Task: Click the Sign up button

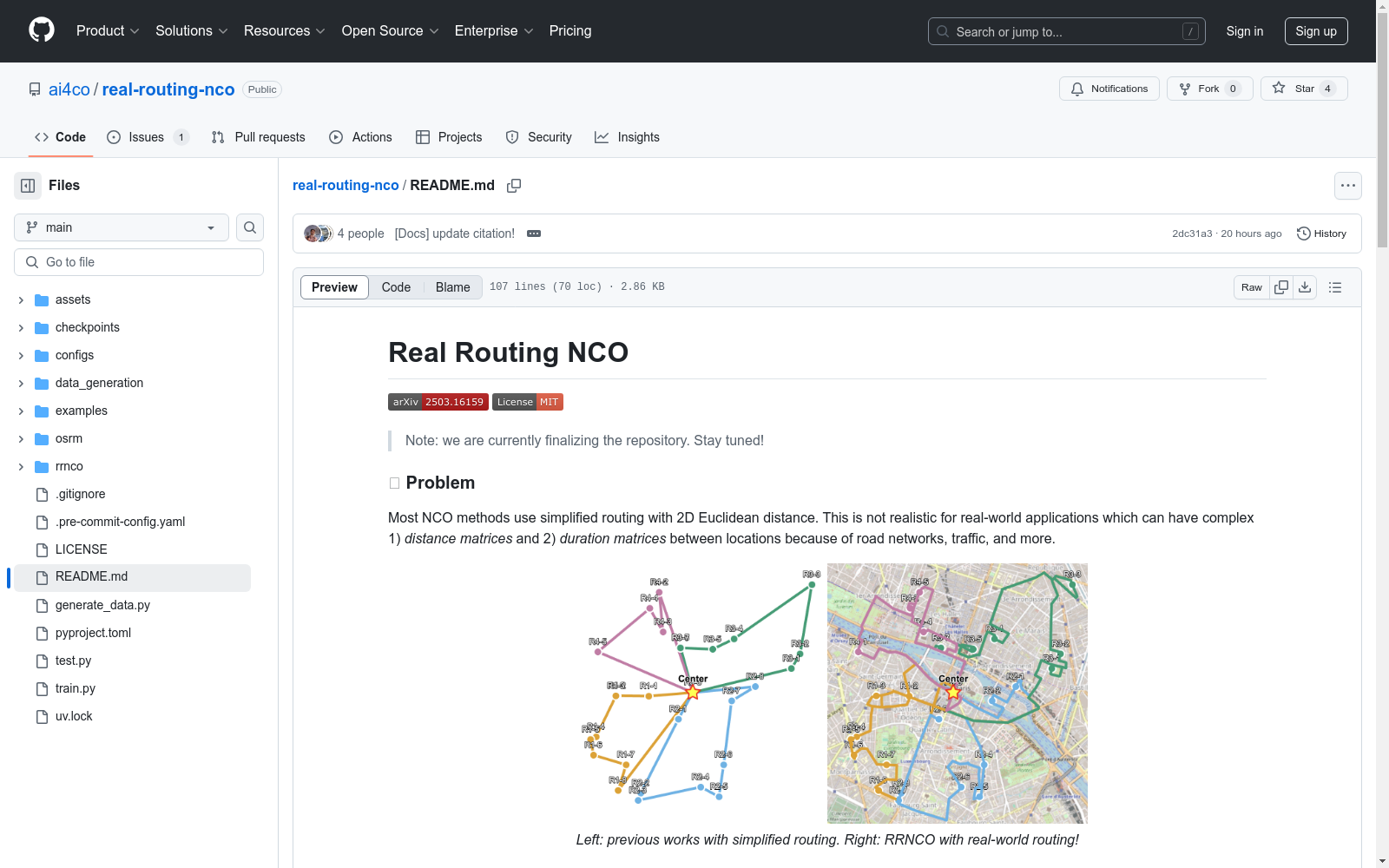Action: pyautogui.click(x=1315, y=30)
